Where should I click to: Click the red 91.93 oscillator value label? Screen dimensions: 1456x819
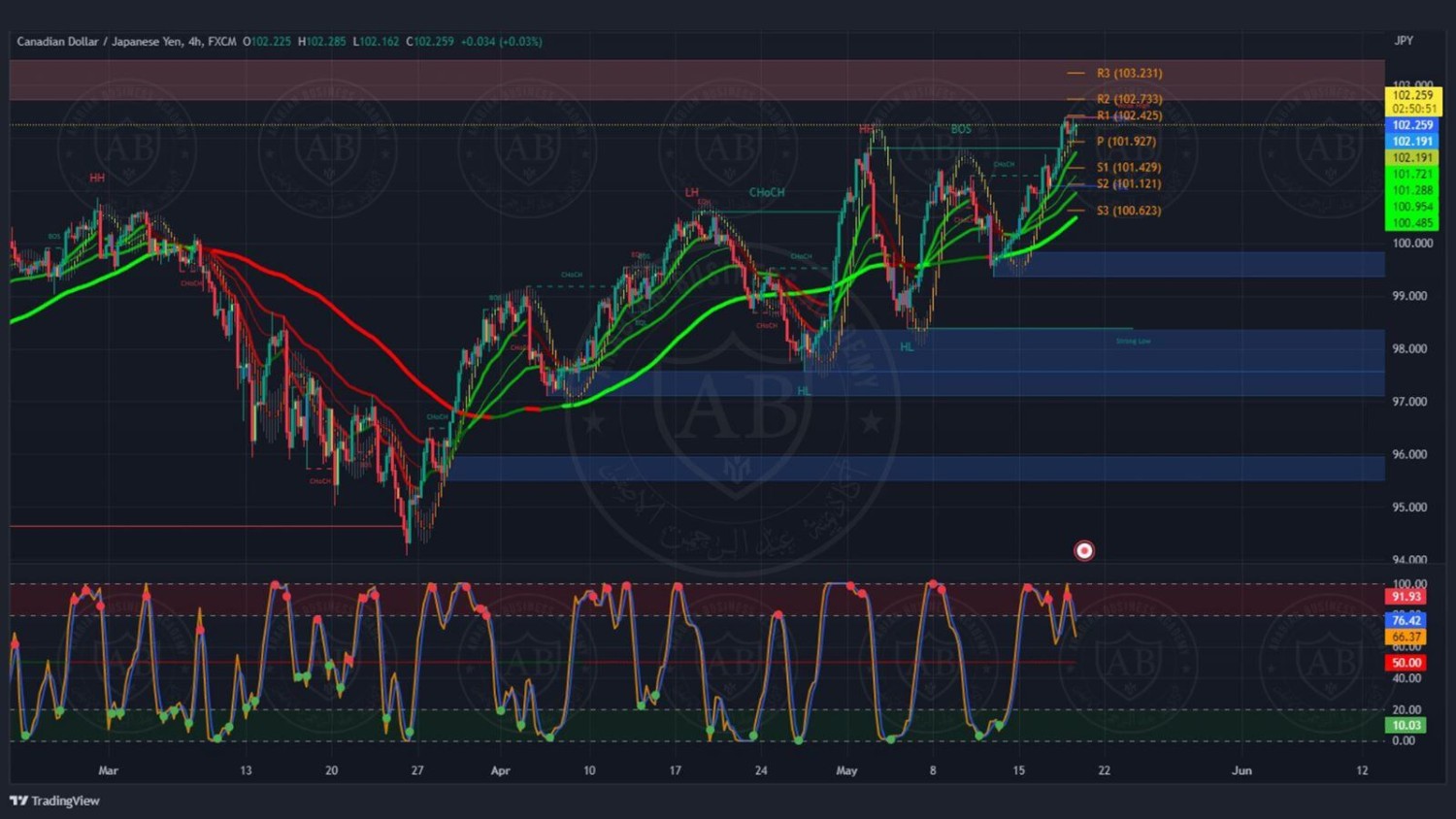pyautogui.click(x=1406, y=597)
